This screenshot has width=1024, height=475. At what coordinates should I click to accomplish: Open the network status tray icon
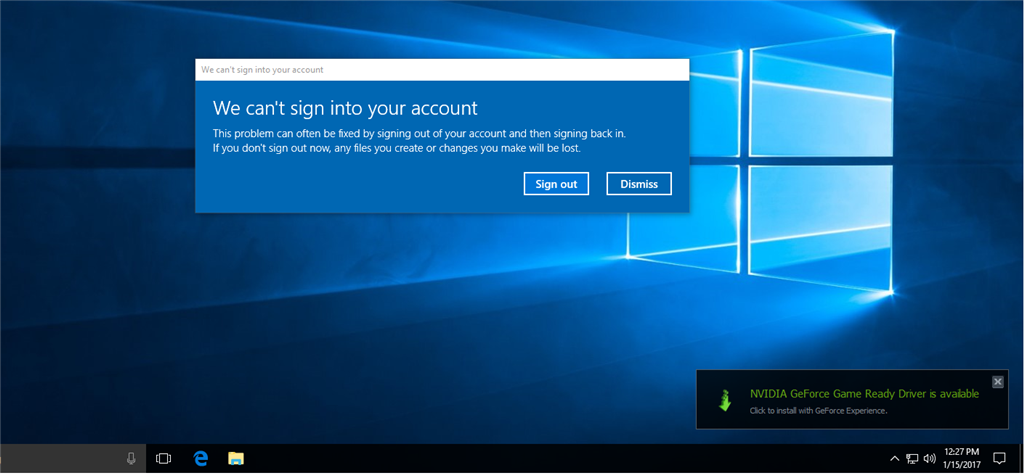(x=912, y=459)
